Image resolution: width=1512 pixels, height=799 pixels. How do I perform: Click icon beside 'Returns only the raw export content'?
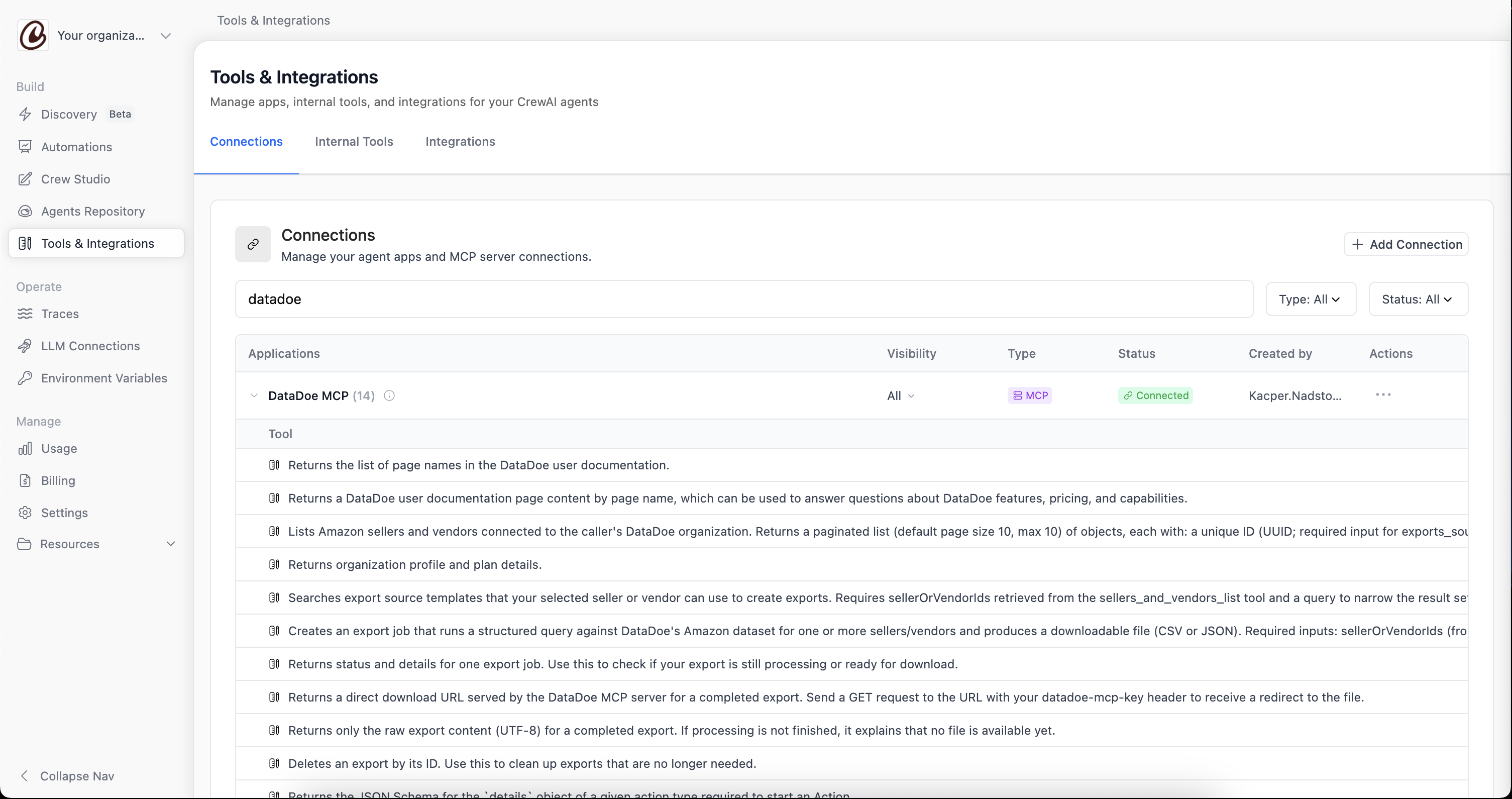[274, 730]
